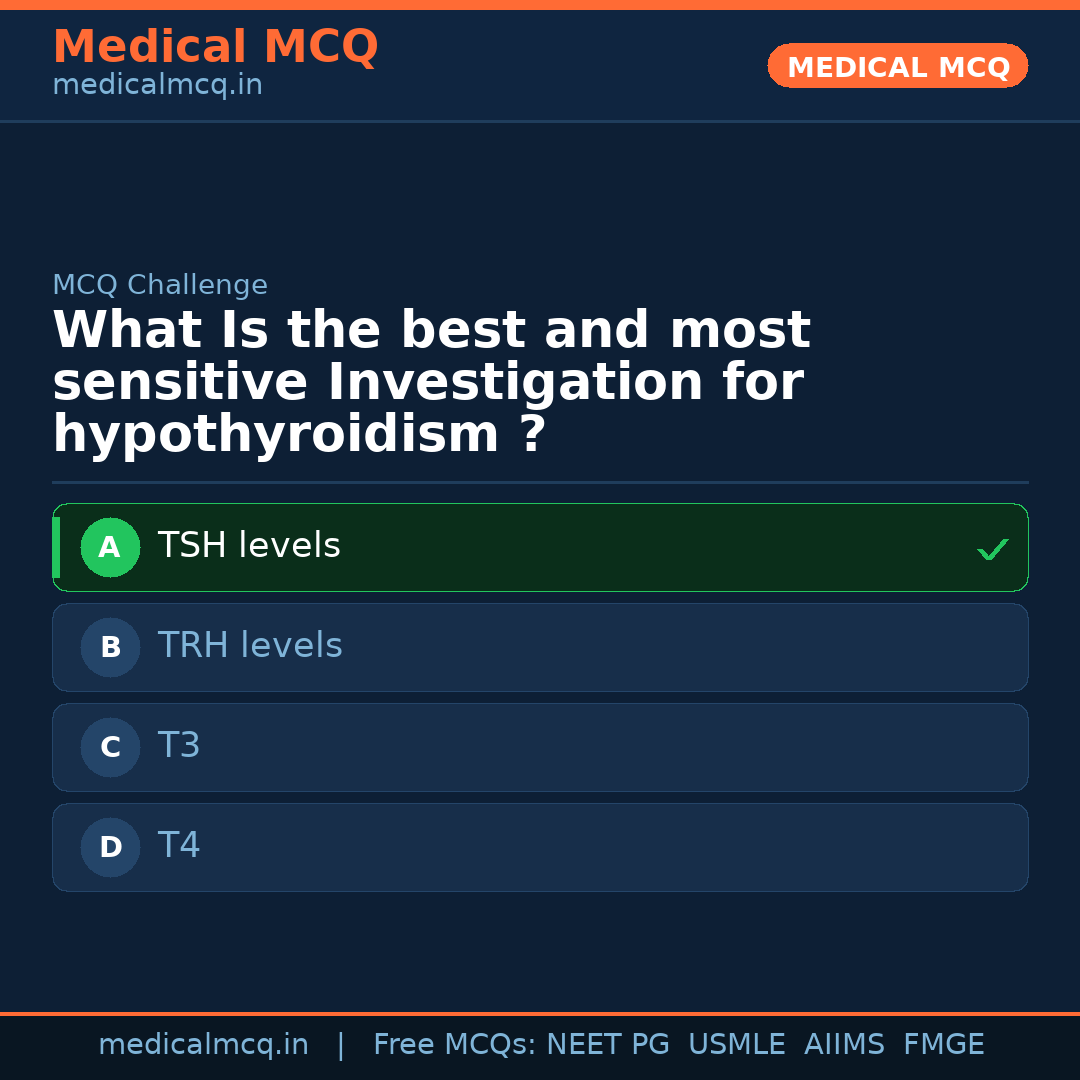The image size is (1080, 1080).
Task: Open the medicalmcq.in link in the footer
Action: pos(203,1045)
